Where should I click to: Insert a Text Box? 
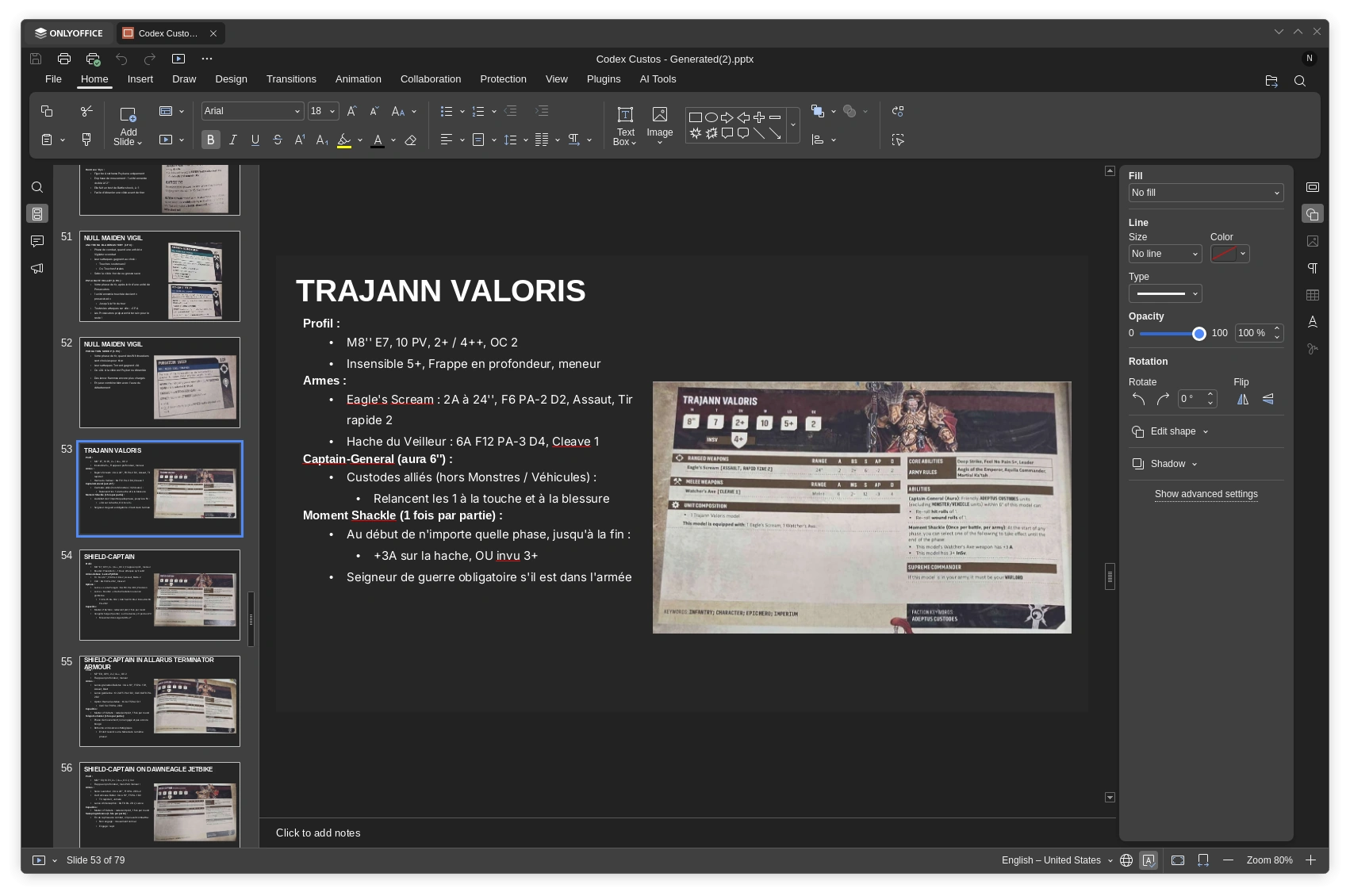point(625,126)
